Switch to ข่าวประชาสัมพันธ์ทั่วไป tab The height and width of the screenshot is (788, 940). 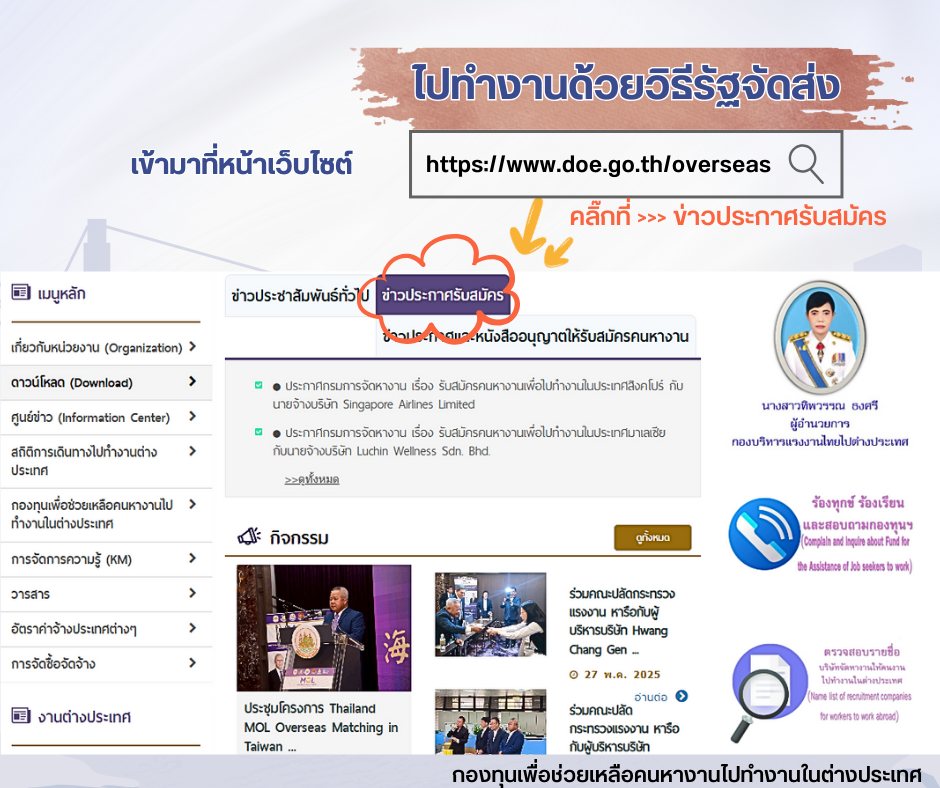[x=300, y=297]
